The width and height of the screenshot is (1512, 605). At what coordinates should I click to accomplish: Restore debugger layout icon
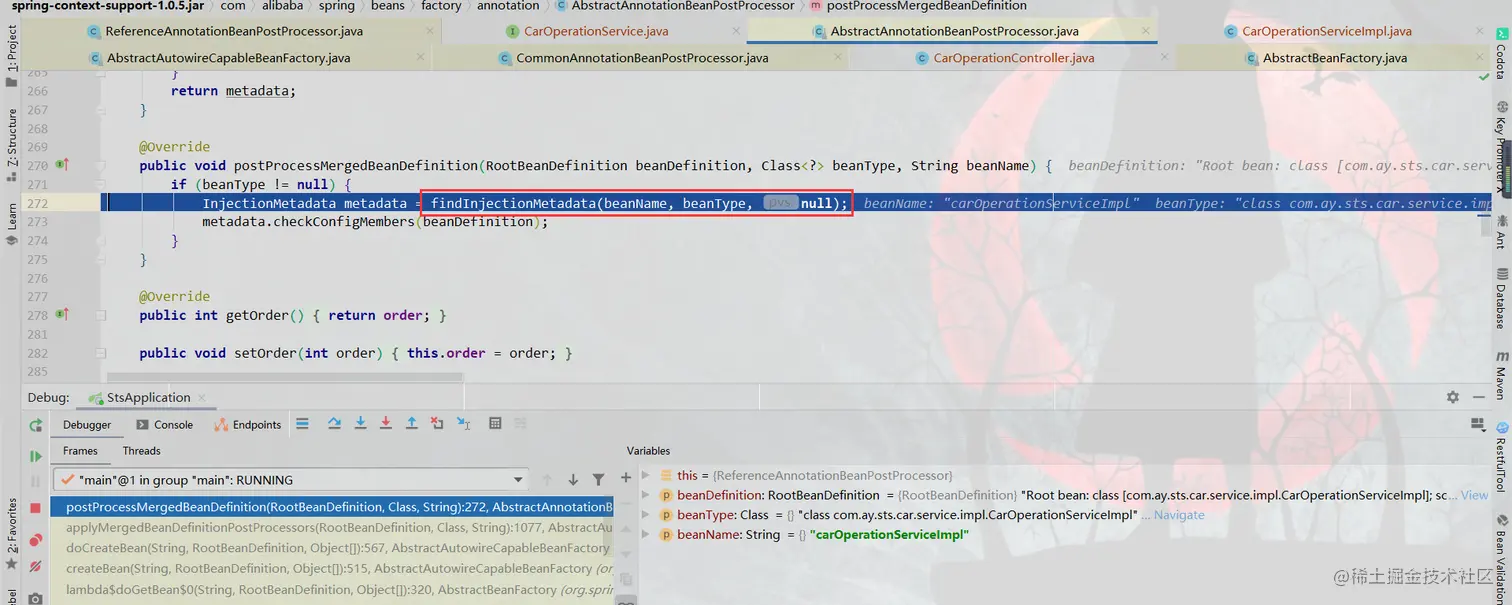[x=1478, y=425]
